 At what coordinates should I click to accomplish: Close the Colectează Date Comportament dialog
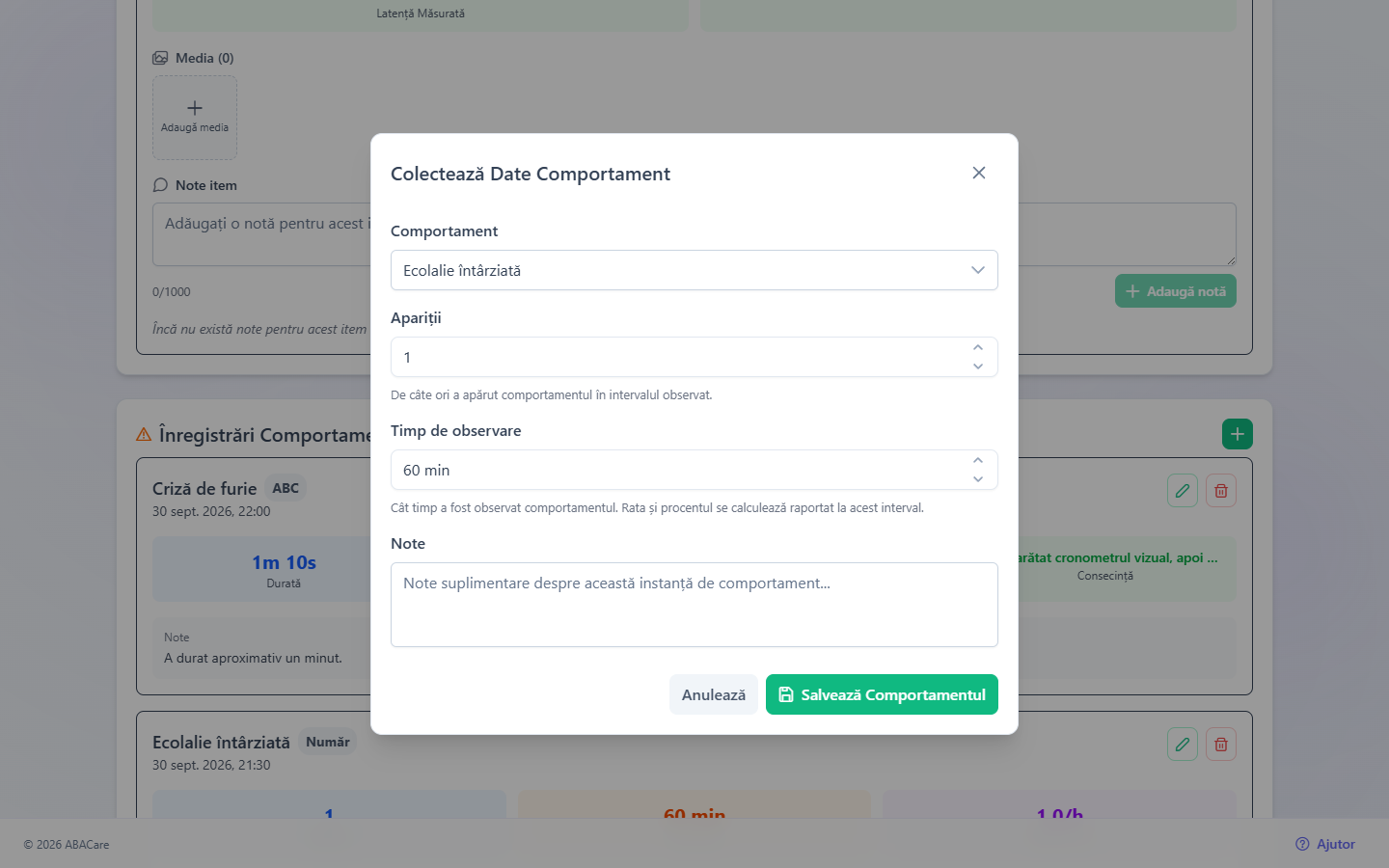click(x=979, y=173)
